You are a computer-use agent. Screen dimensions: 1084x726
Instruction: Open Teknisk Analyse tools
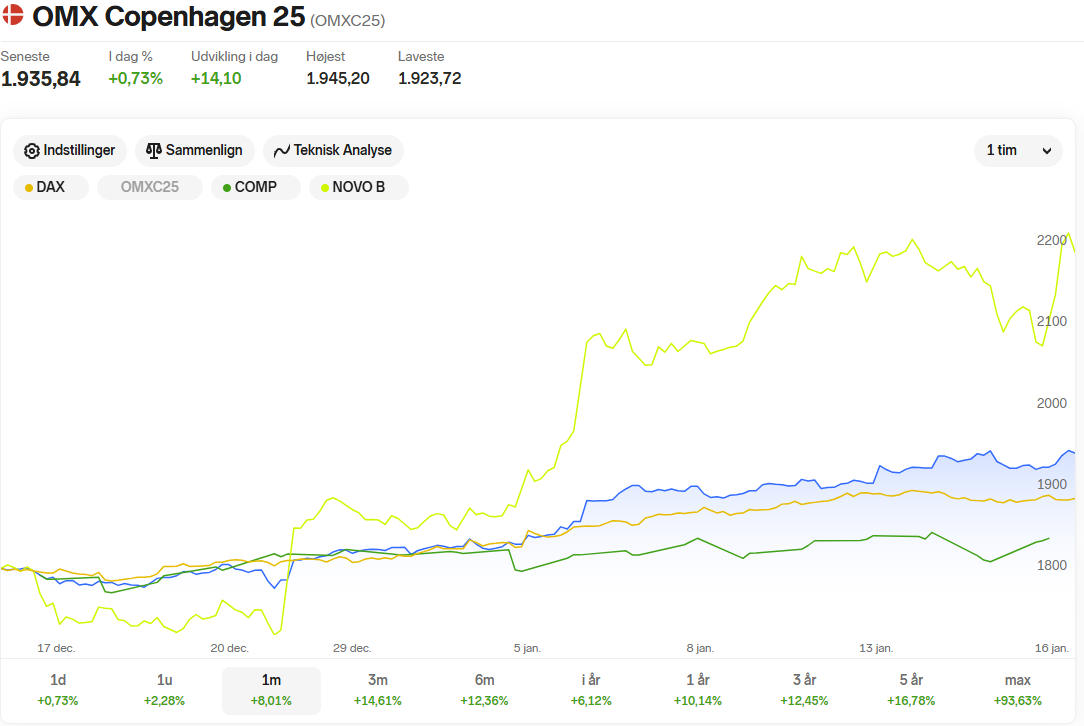333,151
